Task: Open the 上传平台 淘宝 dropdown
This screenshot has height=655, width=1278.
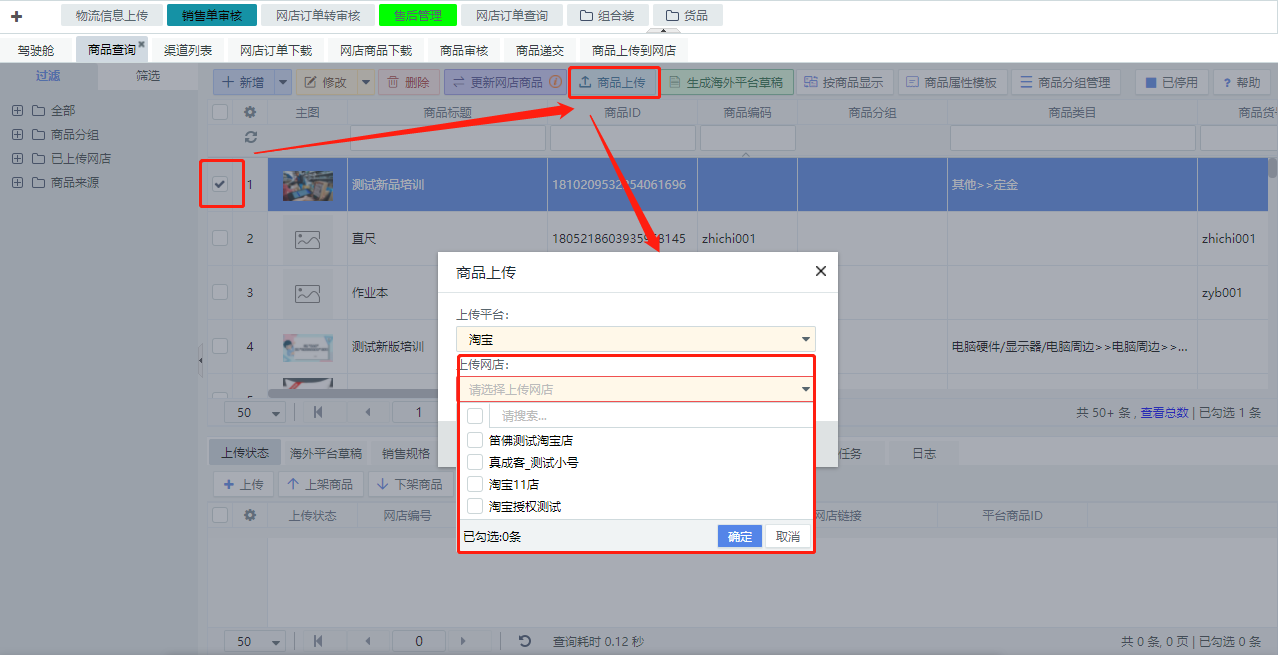Action: pos(635,340)
